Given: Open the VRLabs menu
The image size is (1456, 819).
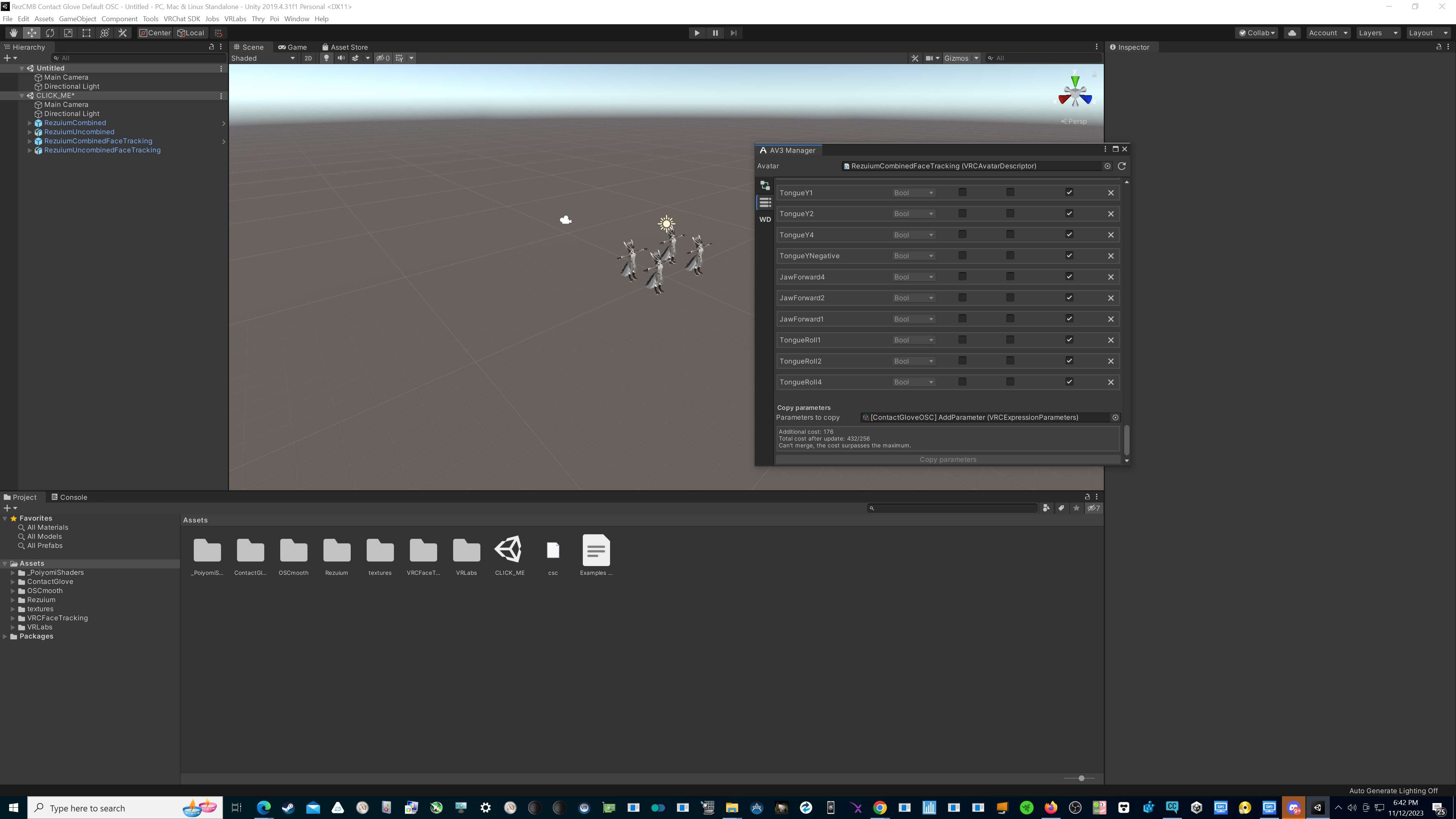Looking at the screenshot, I should (235, 19).
